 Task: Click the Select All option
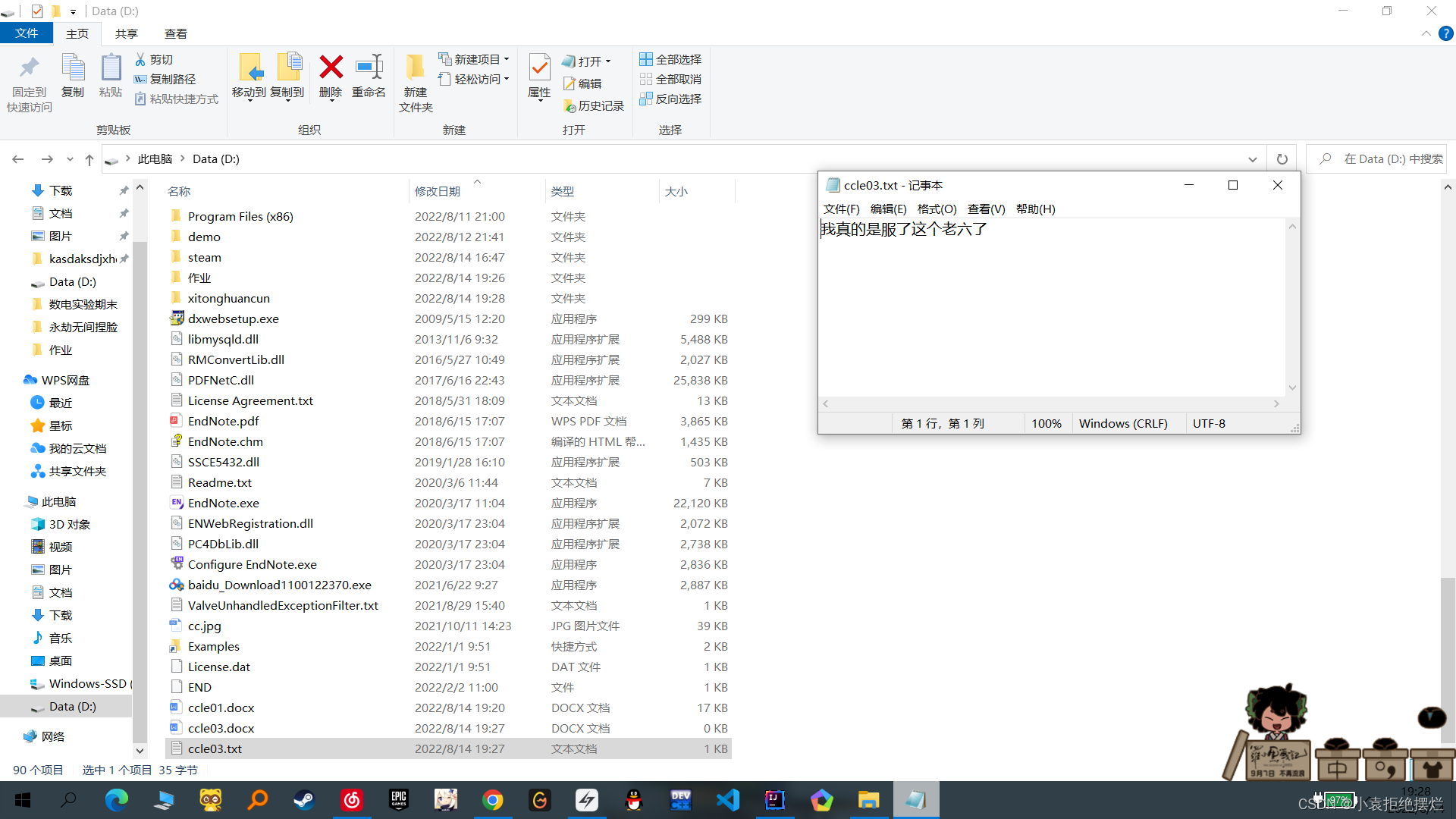point(670,59)
